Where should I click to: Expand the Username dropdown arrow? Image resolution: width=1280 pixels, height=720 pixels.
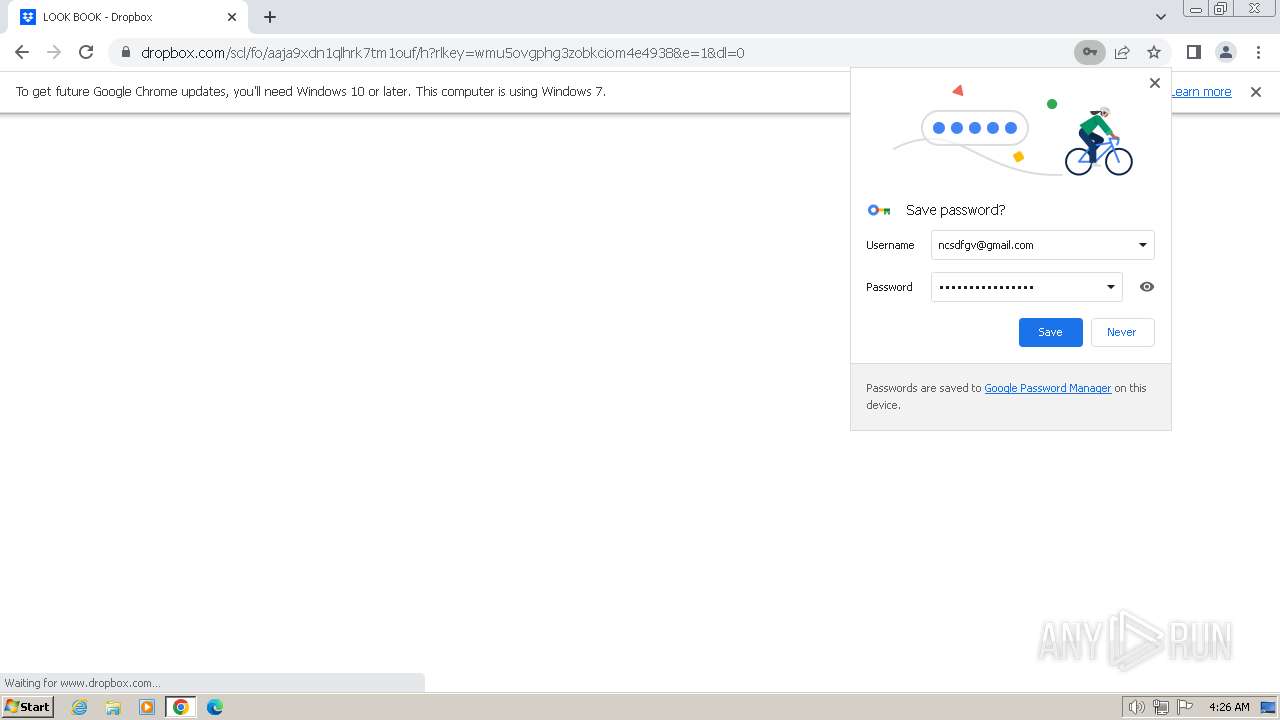[1143, 245]
